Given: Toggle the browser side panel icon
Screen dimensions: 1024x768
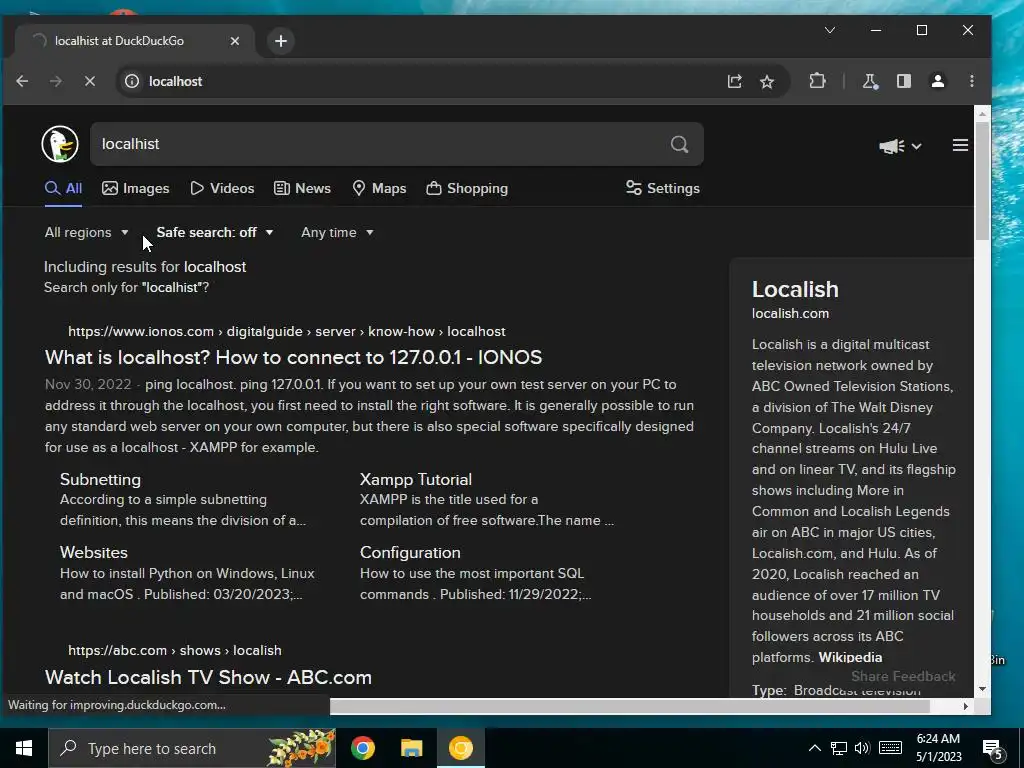Looking at the screenshot, I should (x=904, y=81).
